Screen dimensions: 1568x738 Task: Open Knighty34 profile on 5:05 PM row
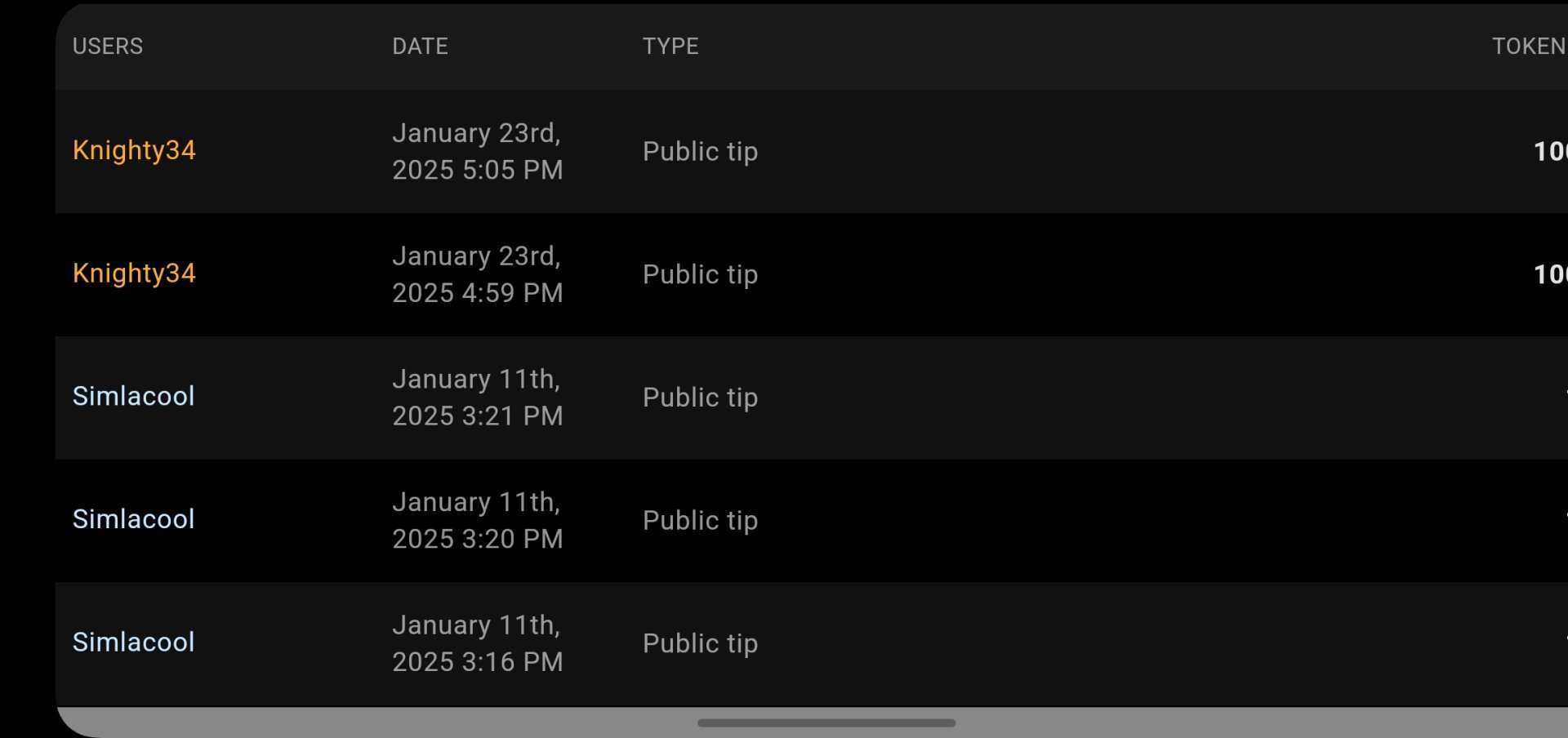[134, 150]
